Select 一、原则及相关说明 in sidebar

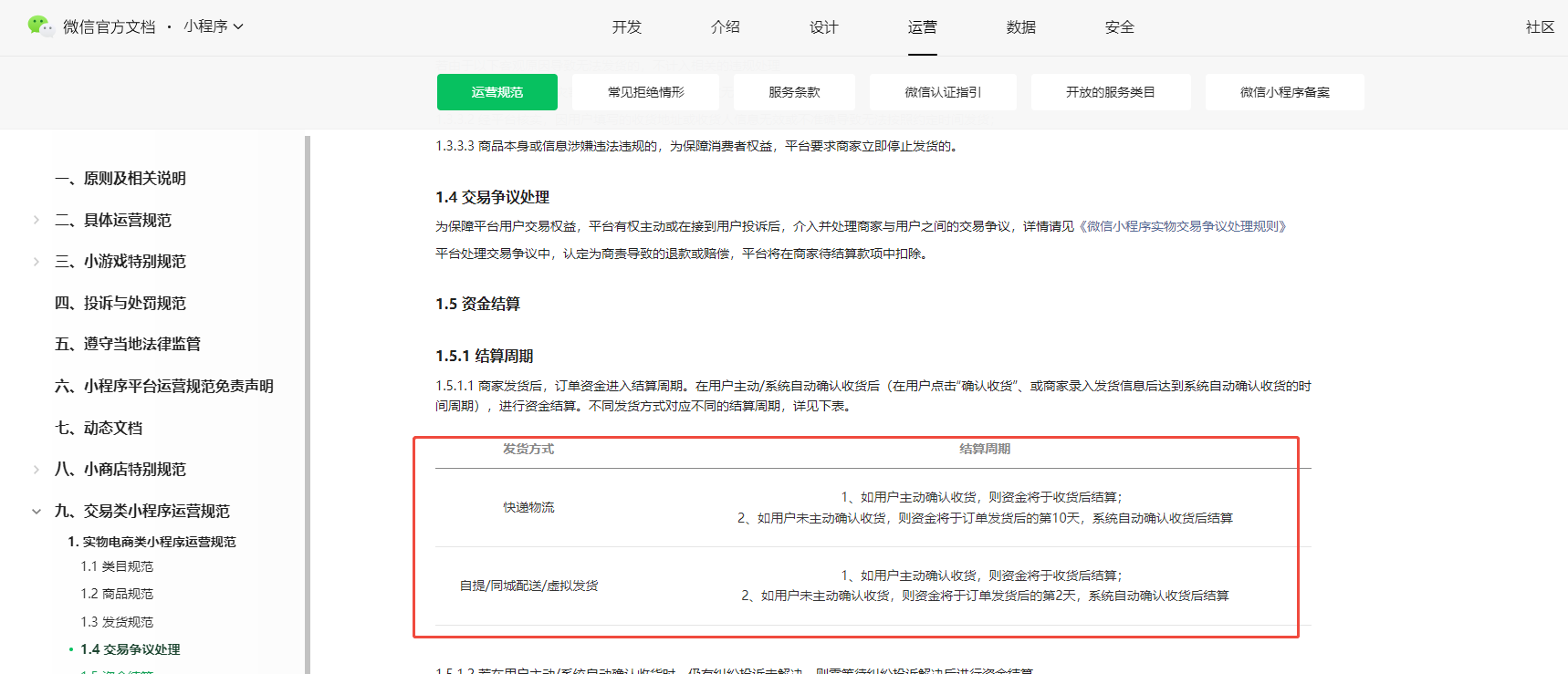[x=120, y=179]
